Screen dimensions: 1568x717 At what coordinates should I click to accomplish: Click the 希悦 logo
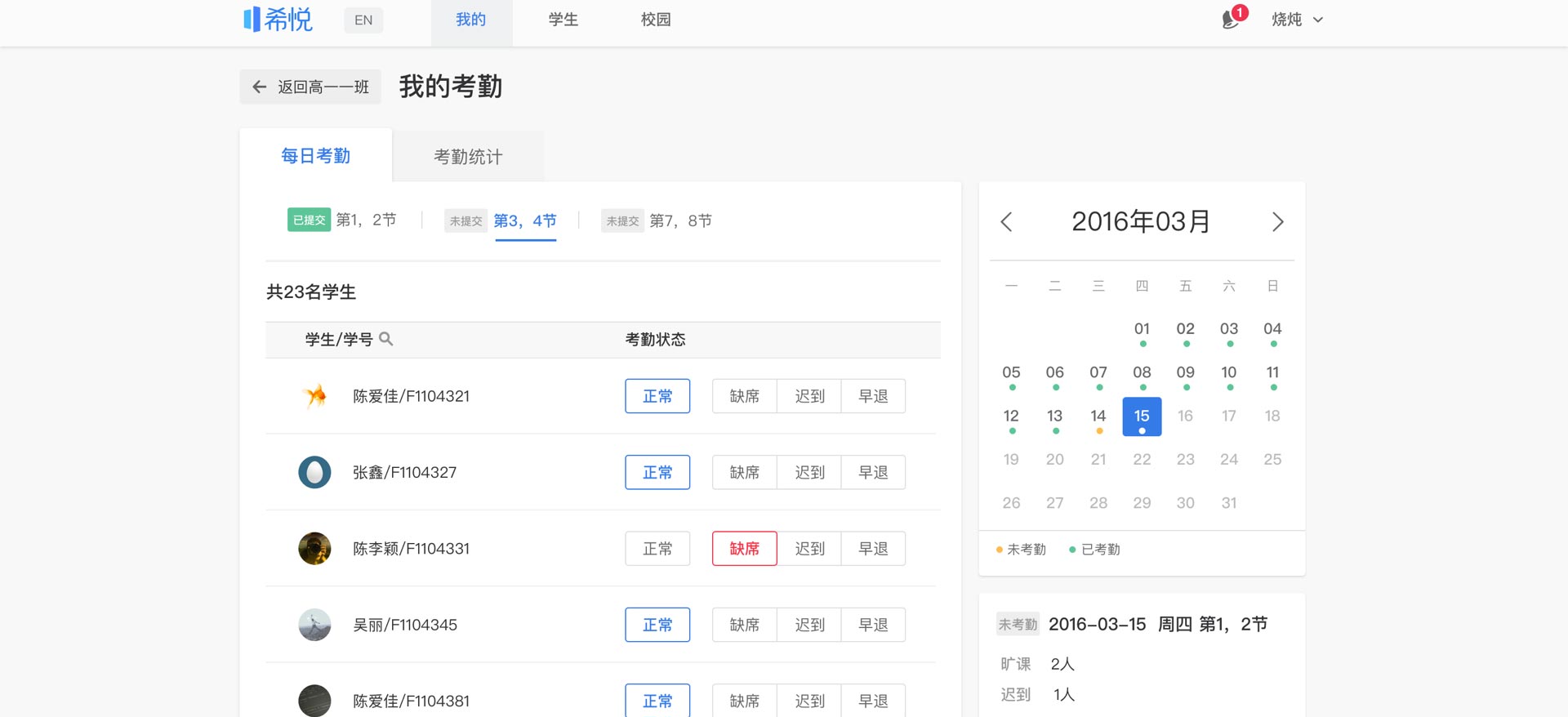point(278,20)
